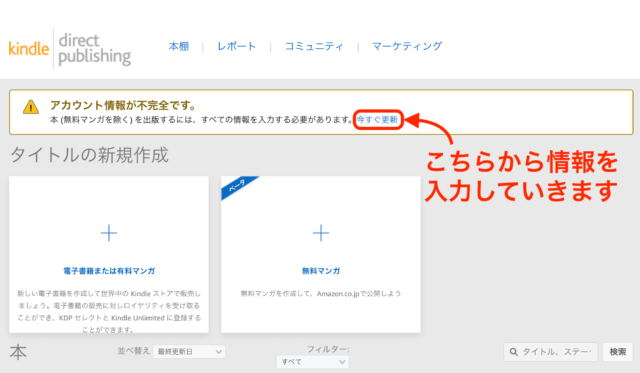Image resolution: width=640 pixels, height=373 pixels.
Task: Click the plus icon for 電子書籍または有料マンガ
Action: click(x=109, y=233)
